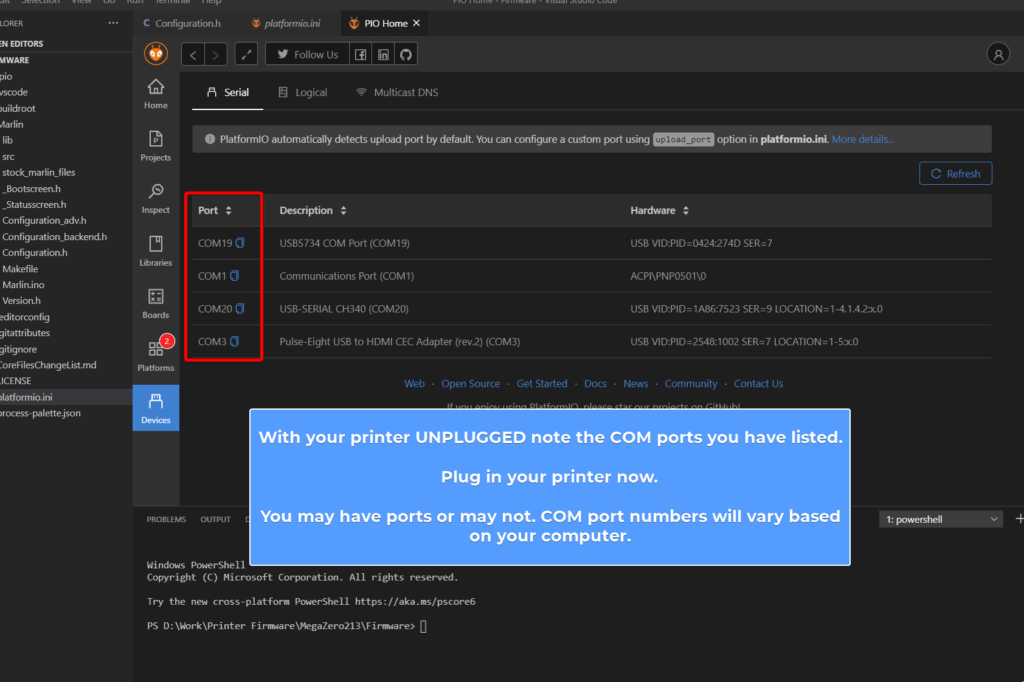
Task: Open the Contact Us footer link
Action: (758, 383)
